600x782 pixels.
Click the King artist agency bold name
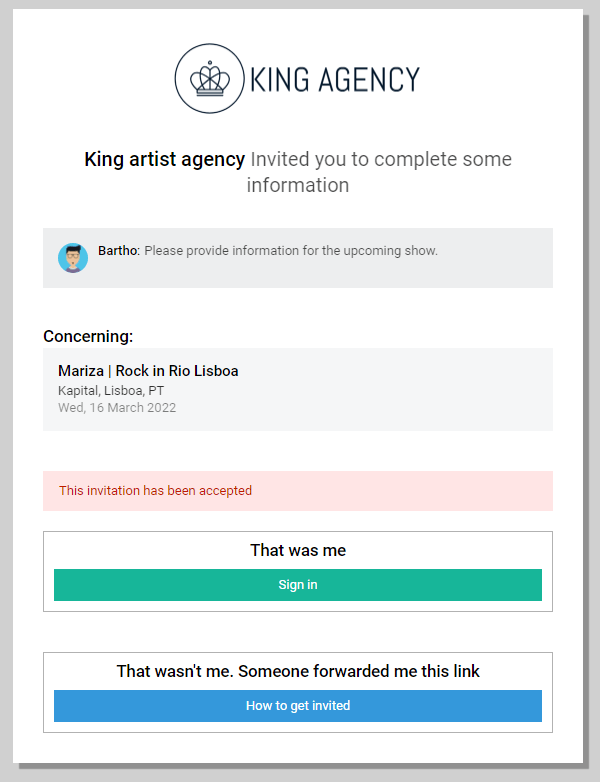165,160
